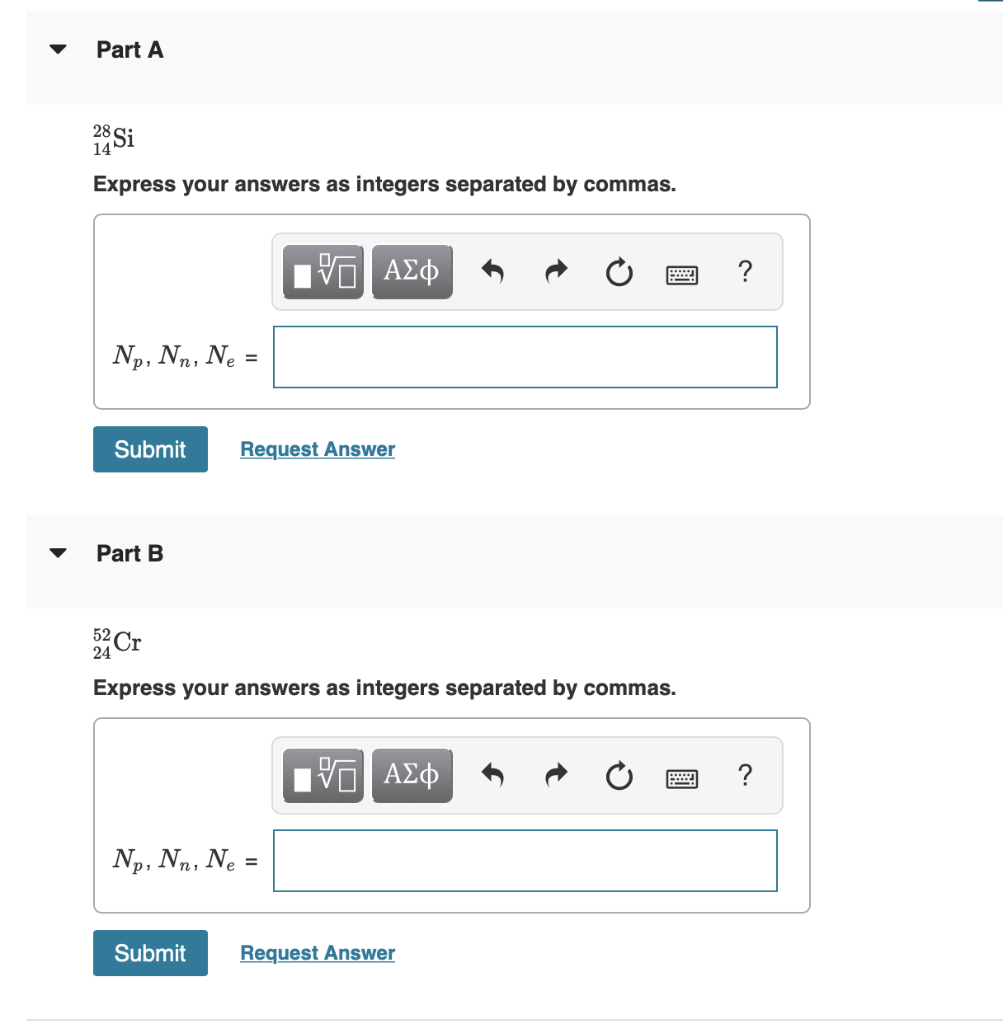The height and width of the screenshot is (1024, 1003).
Task: Submit the answer for Part A
Action: 150,449
